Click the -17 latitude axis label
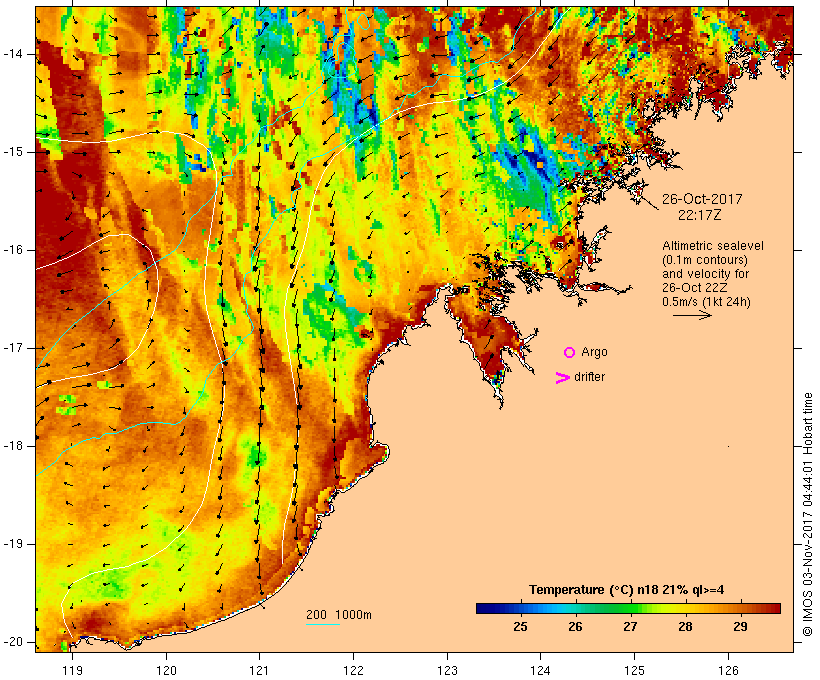Image resolution: width=820 pixels, height=680 pixels. 13,348
